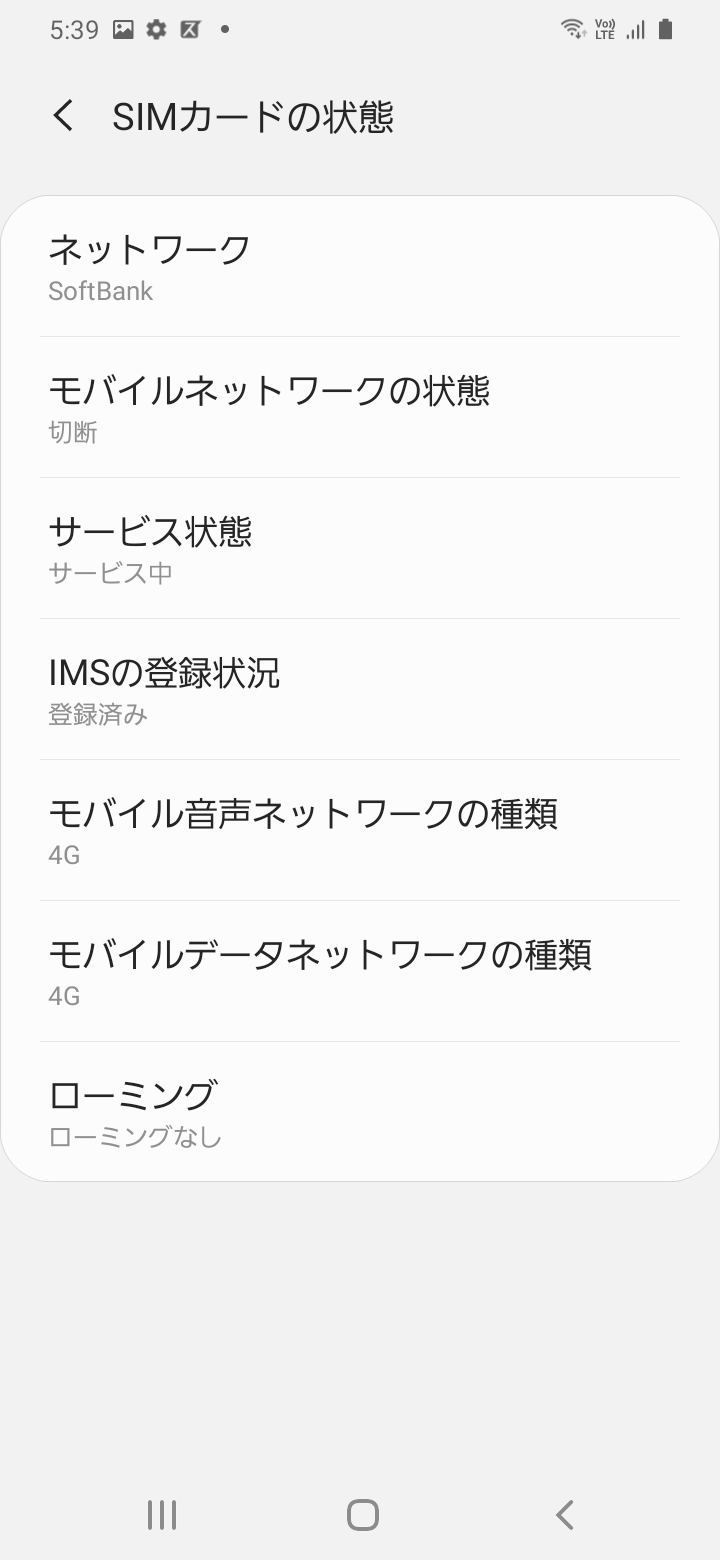Choose the モバイル音声ネットワークの種類 row
The width and height of the screenshot is (720, 1560).
[360, 831]
